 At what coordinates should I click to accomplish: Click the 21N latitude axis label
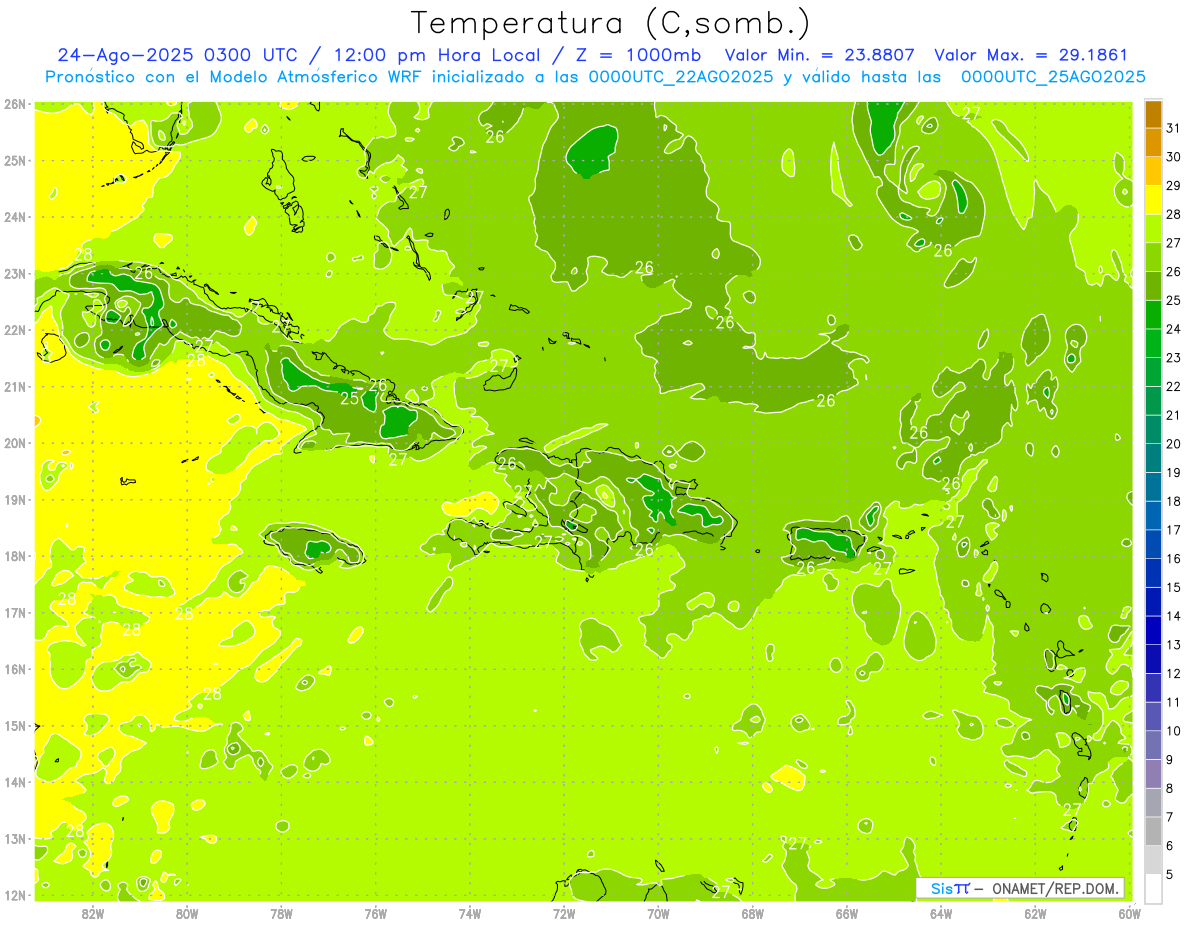coord(14,386)
